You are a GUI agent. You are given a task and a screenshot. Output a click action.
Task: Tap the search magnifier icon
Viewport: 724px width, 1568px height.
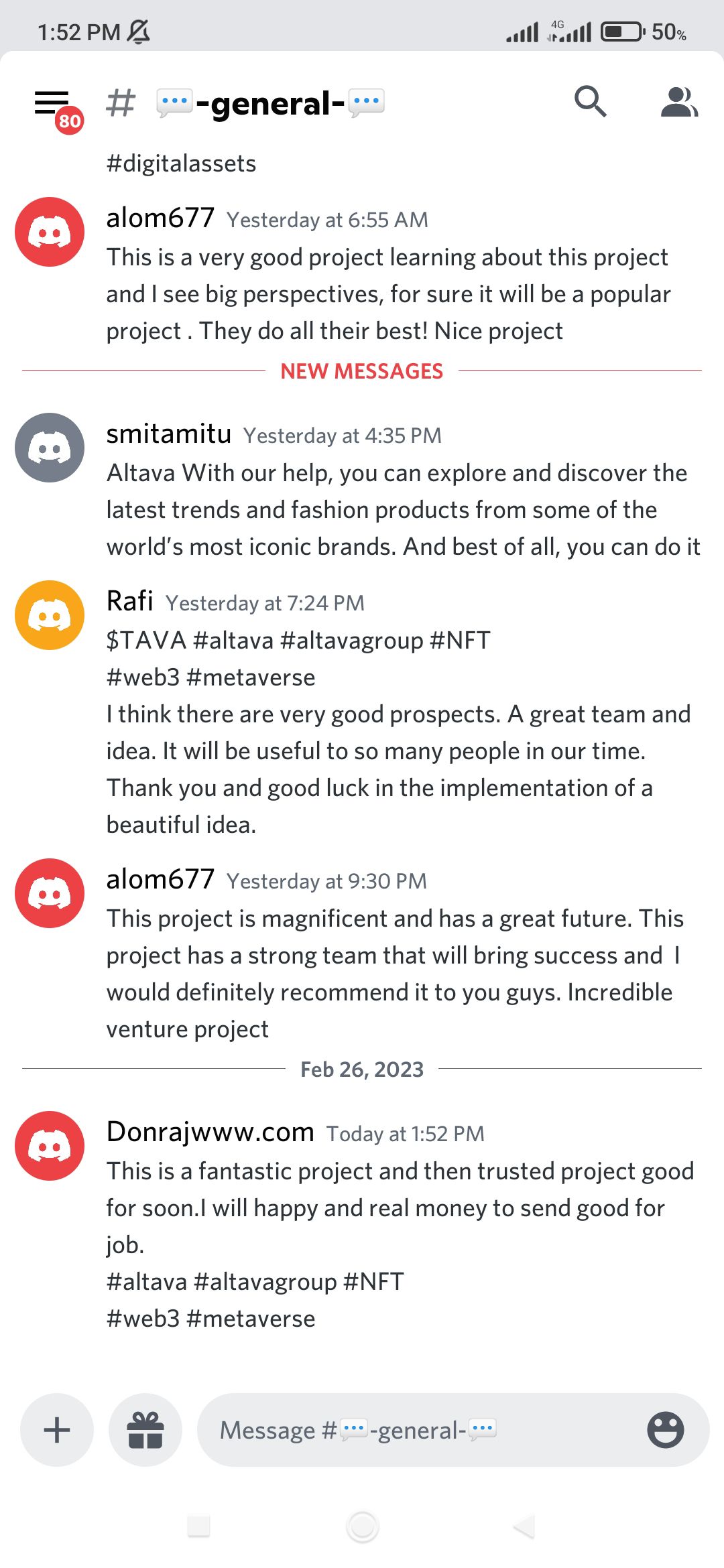(590, 102)
